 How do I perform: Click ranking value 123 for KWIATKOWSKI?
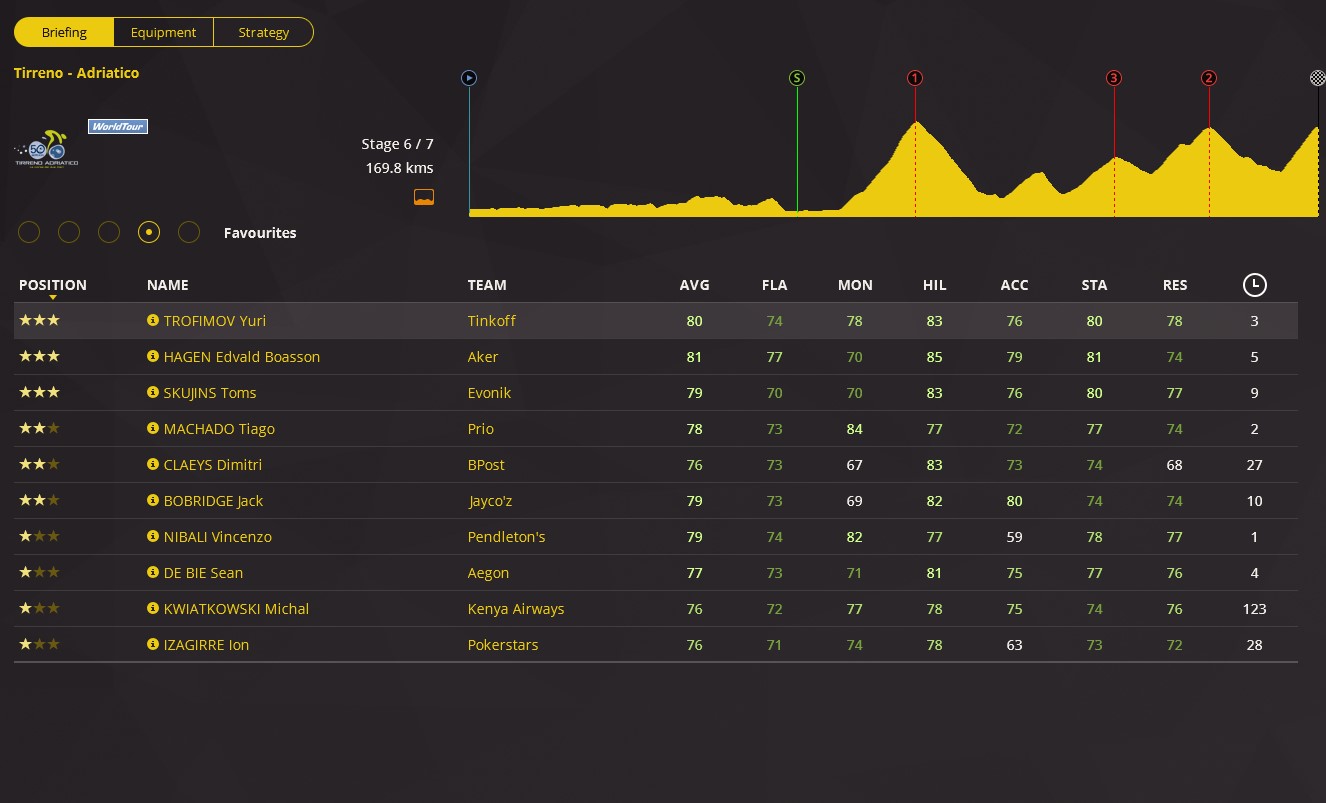[1254, 609]
